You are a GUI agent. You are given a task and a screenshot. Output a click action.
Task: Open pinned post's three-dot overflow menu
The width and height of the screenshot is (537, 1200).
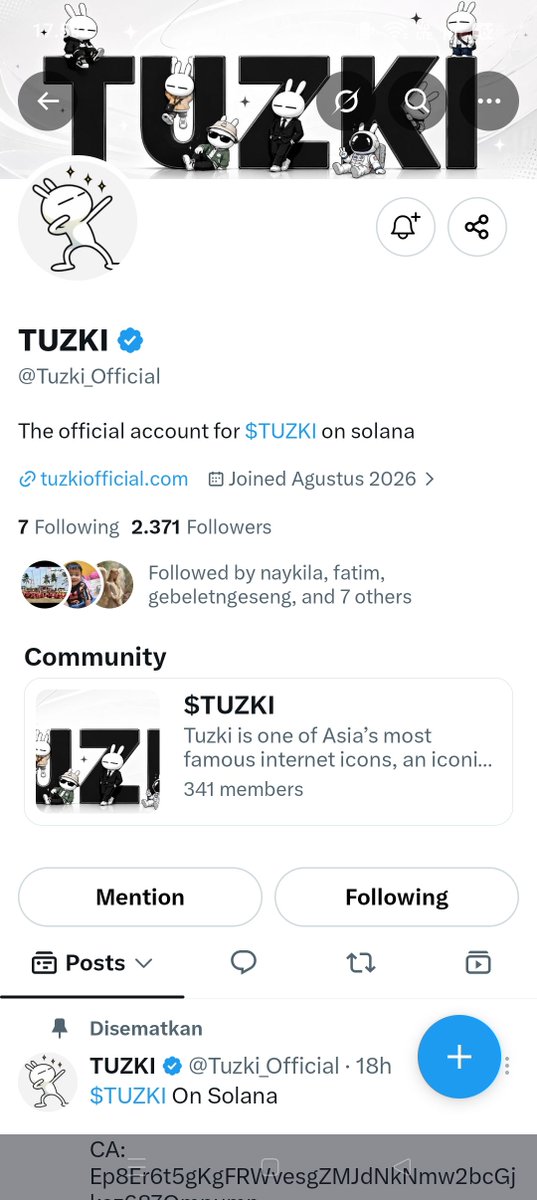[508, 1066]
